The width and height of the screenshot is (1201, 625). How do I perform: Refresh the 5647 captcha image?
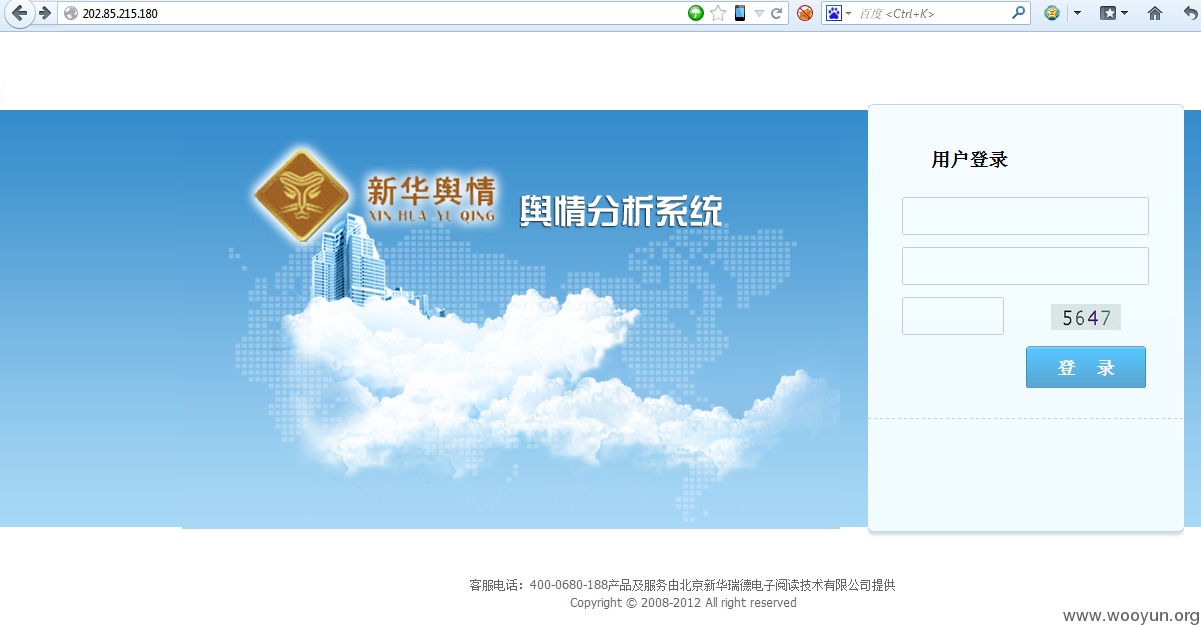[x=1086, y=318]
